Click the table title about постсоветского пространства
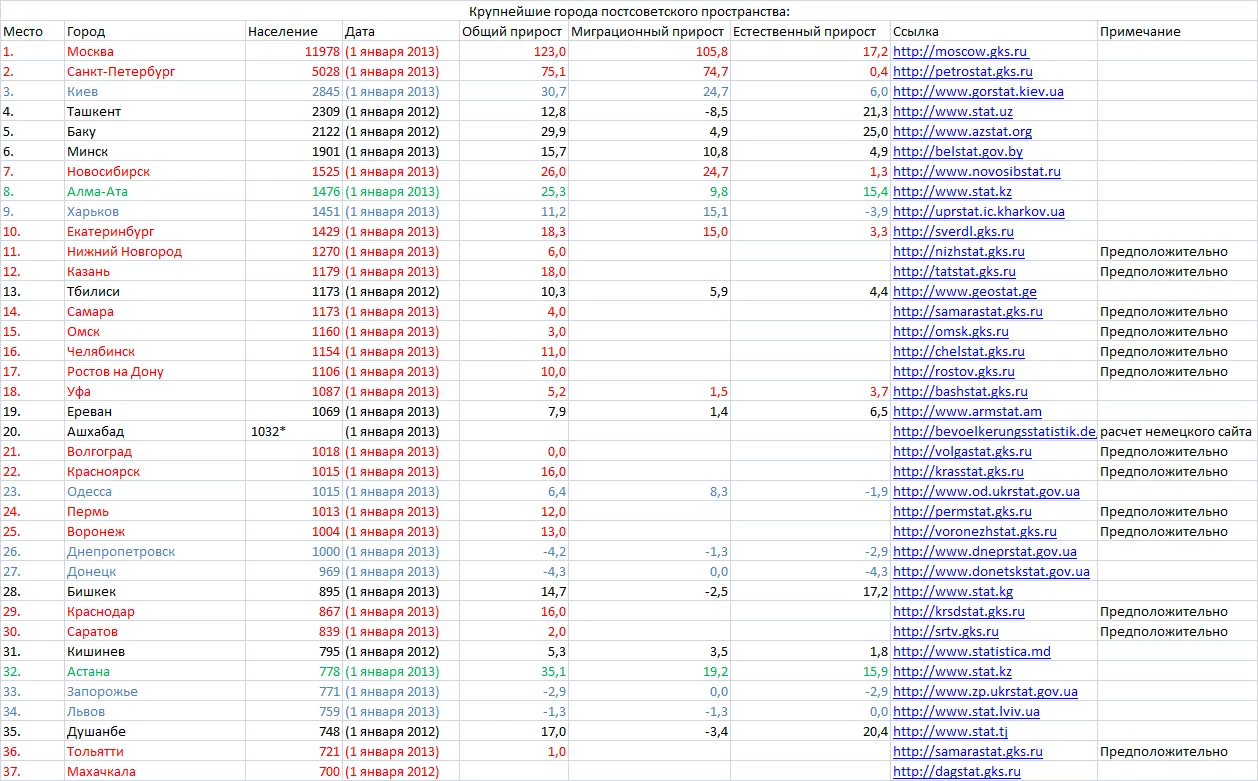 click(x=629, y=11)
